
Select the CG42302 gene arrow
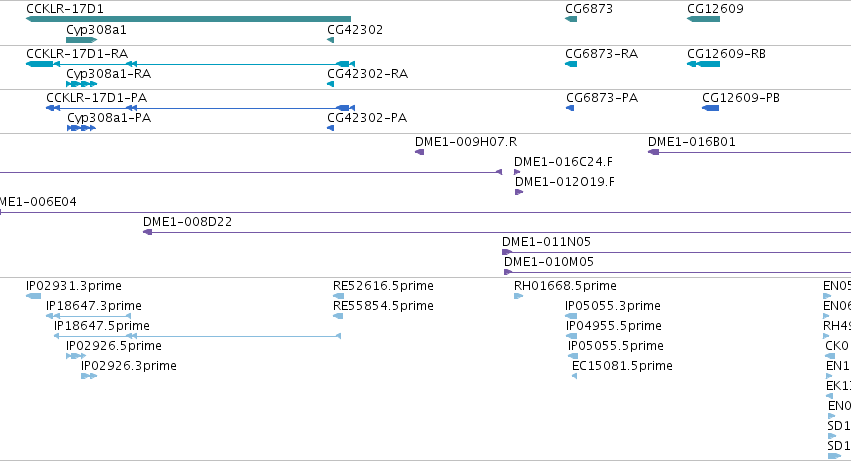pyautogui.click(x=331, y=40)
